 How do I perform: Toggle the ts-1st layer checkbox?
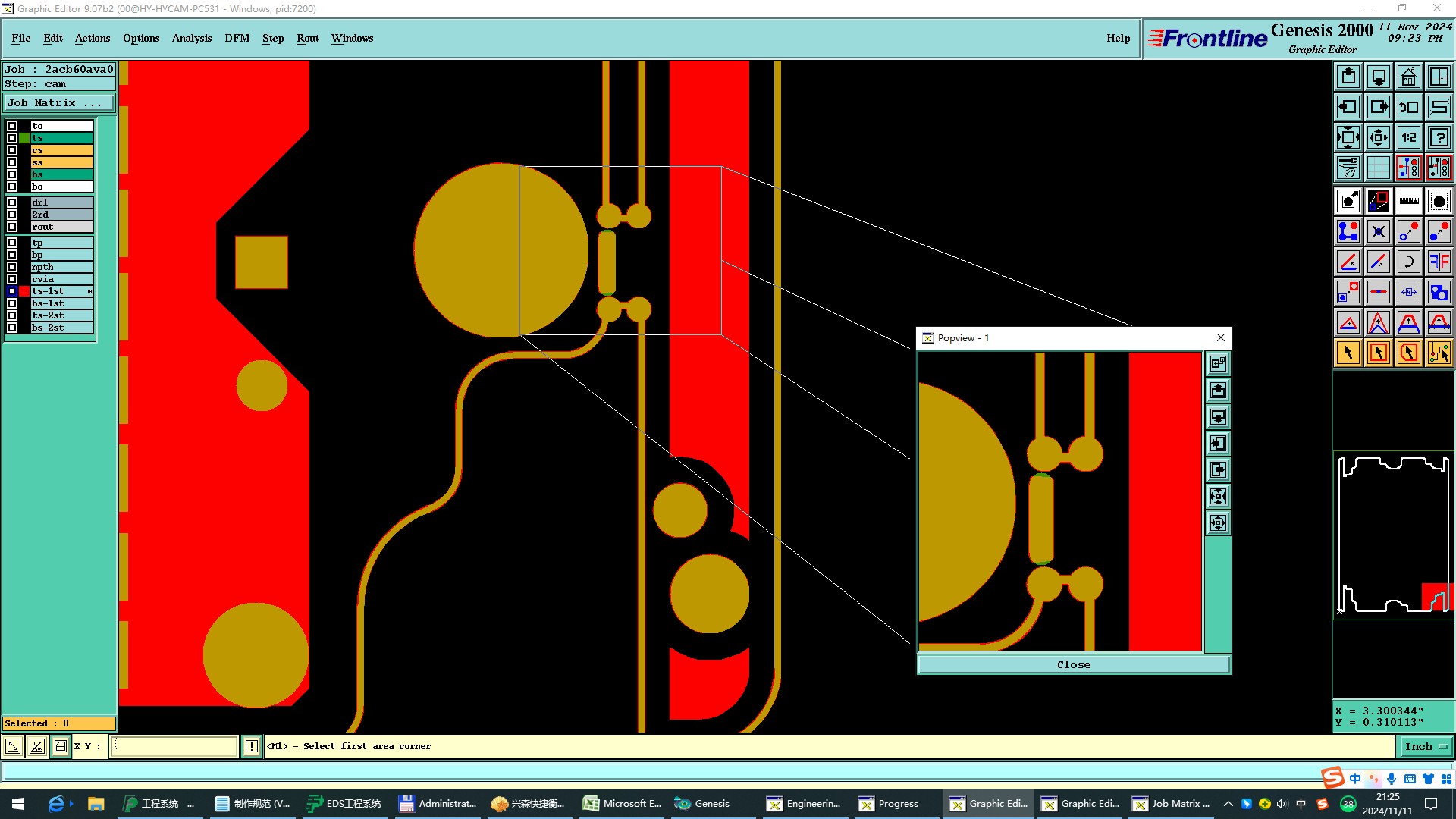[12, 291]
